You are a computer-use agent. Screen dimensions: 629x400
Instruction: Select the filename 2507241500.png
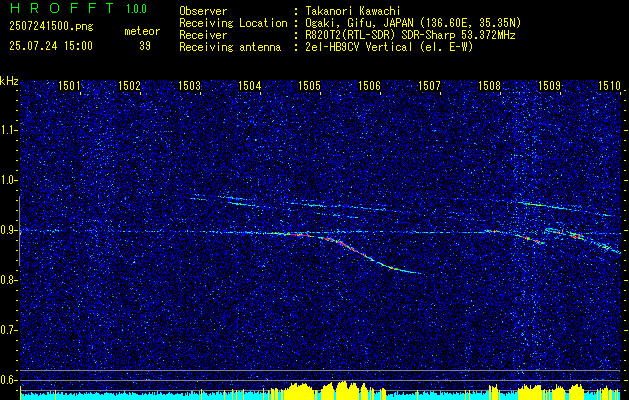click(x=51, y=27)
